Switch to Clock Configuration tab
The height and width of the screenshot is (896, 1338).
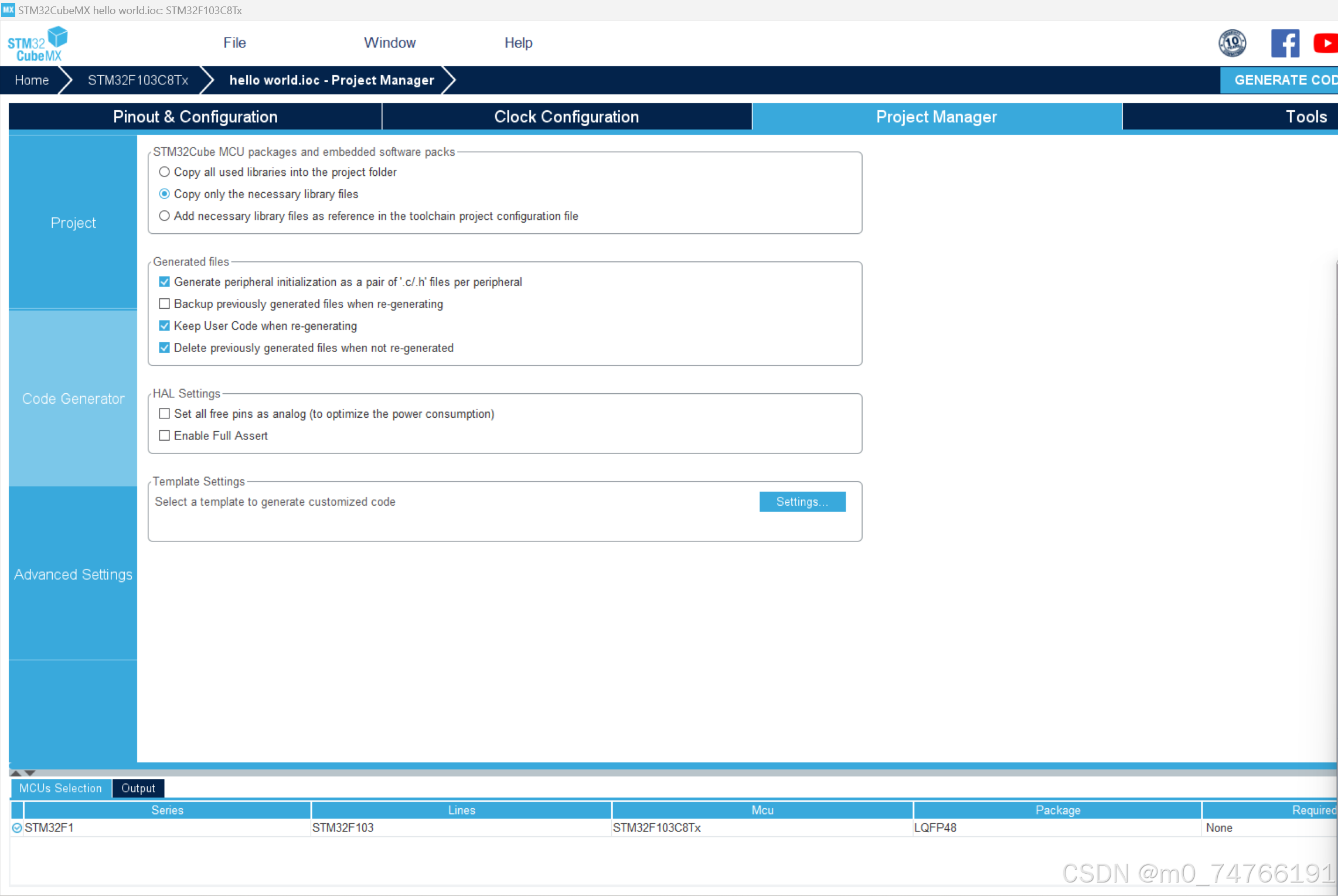(x=566, y=117)
